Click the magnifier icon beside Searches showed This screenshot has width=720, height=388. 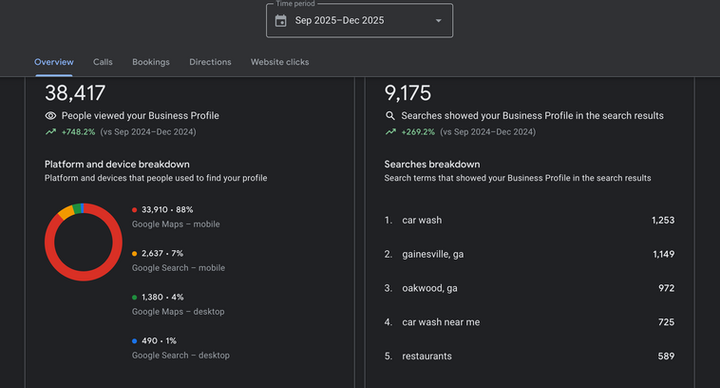(x=390, y=116)
